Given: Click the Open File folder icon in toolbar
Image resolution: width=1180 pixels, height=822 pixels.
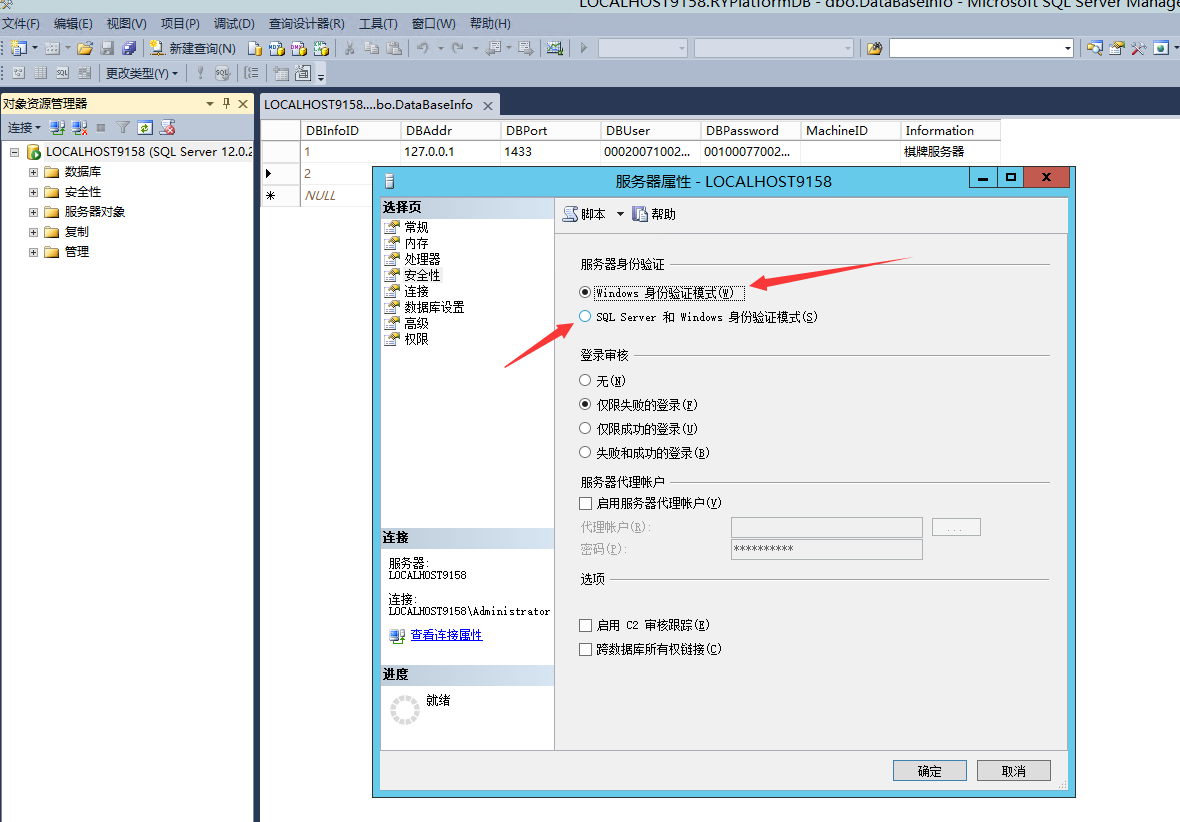Looking at the screenshot, I should coord(85,48).
